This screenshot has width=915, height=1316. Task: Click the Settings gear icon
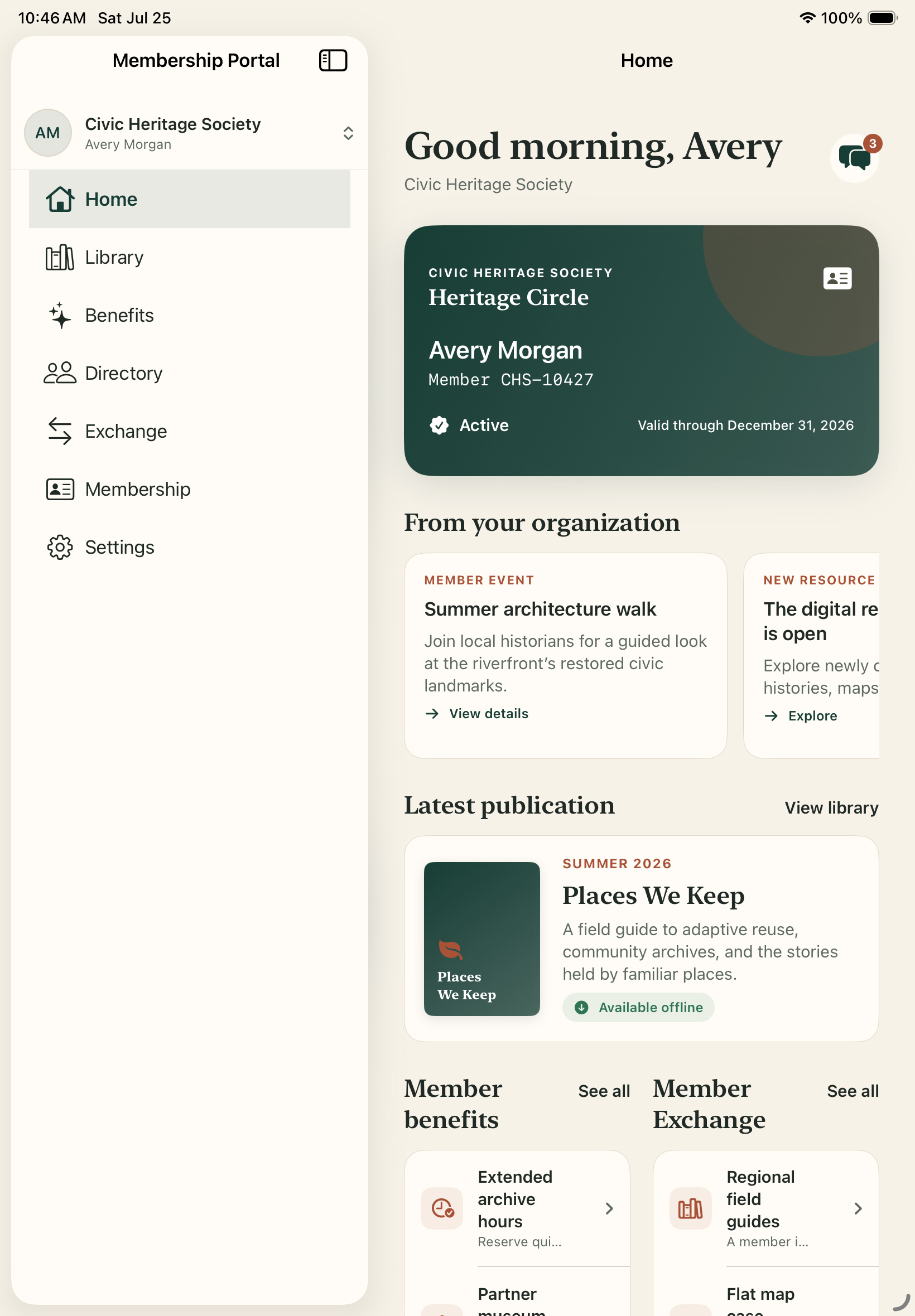pyautogui.click(x=60, y=547)
